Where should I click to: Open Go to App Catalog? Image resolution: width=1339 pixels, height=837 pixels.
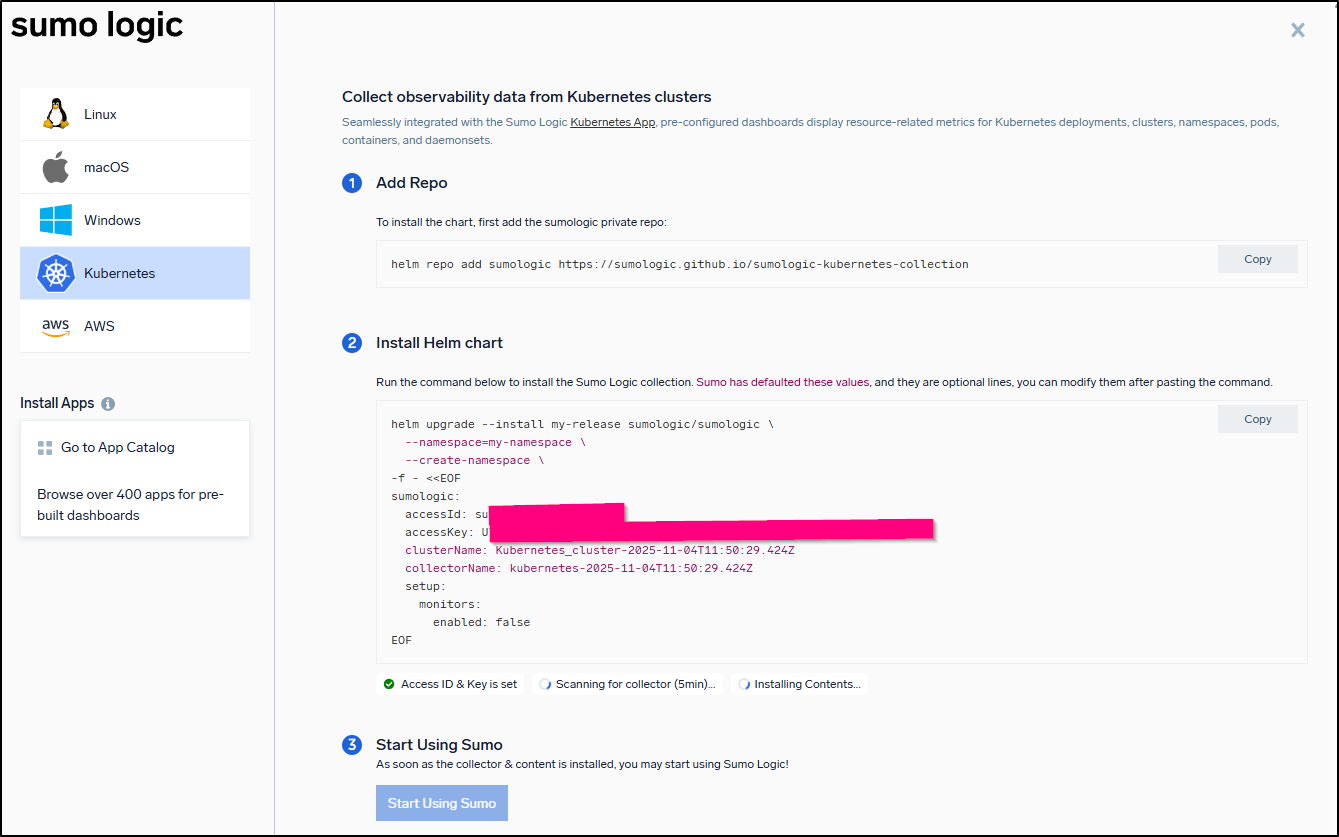pyautogui.click(x=117, y=447)
